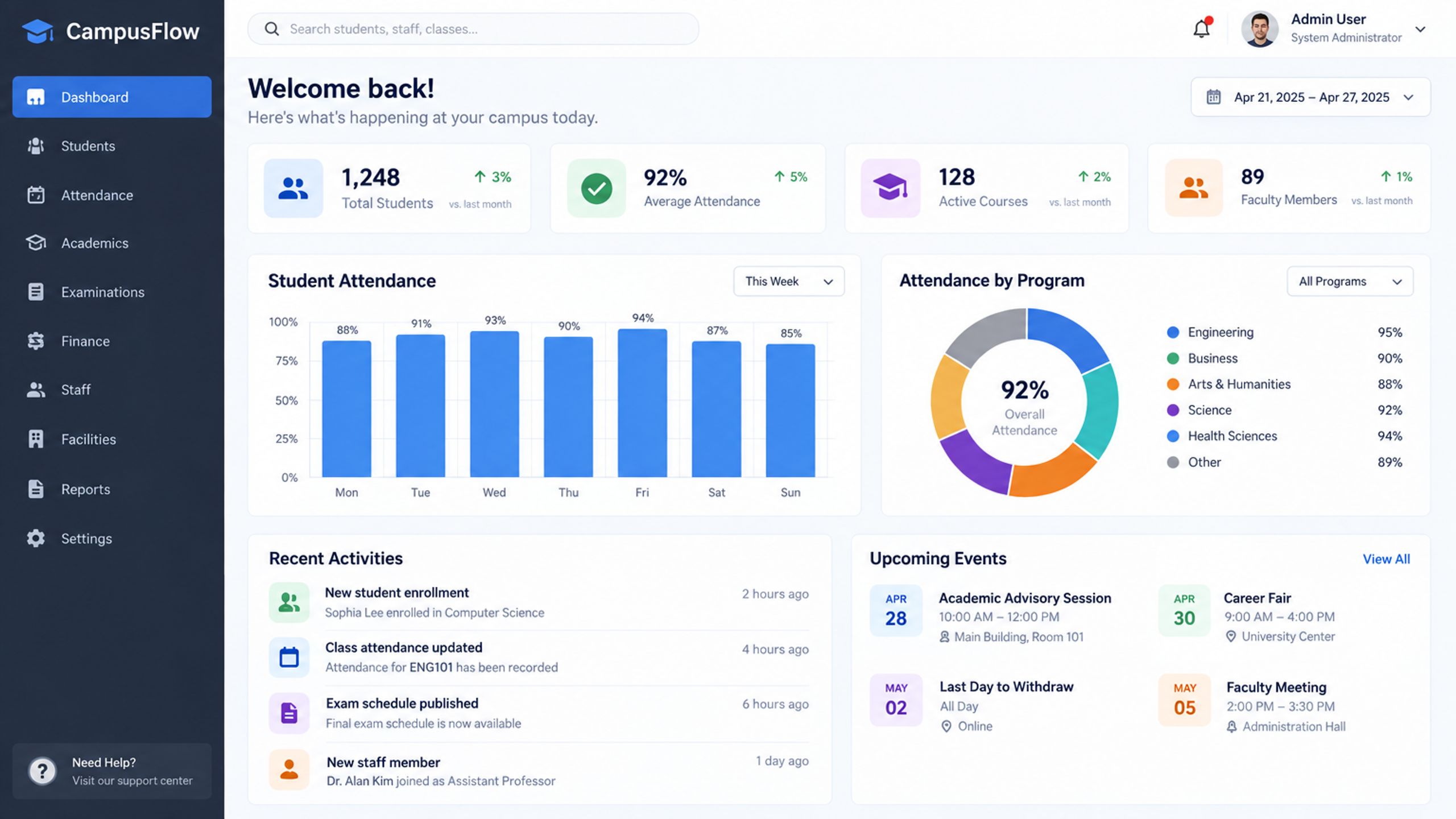Click the Arts & Humanities orange legend dot
Screen dimensions: 1456x819
coord(1173,384)
